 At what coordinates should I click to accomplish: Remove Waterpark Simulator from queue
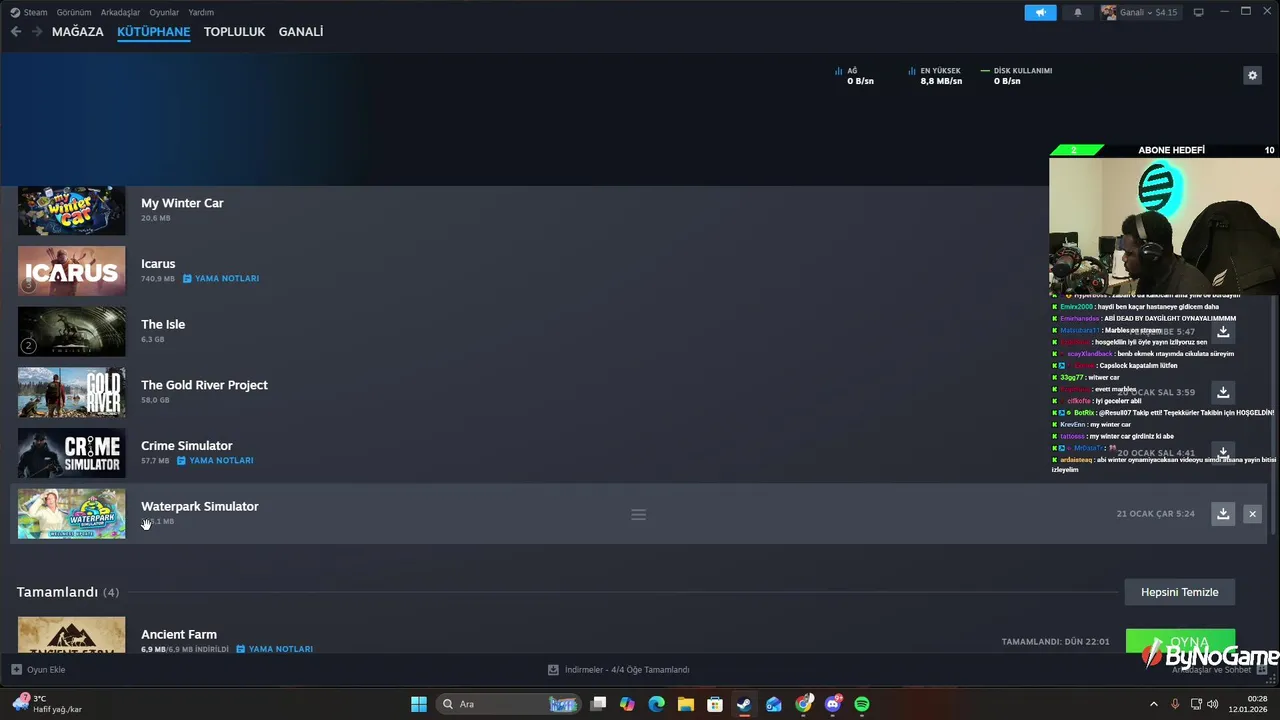point(1252,514)
